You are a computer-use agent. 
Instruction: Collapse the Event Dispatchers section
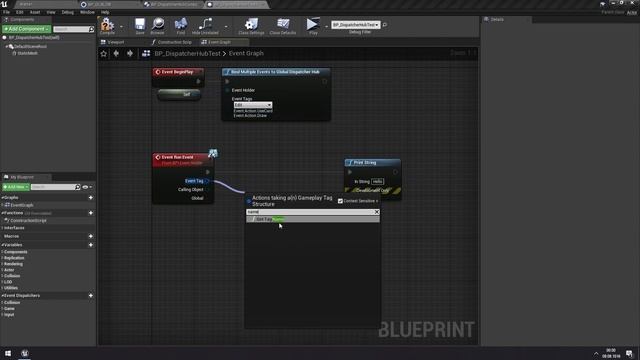coord(3,296)
